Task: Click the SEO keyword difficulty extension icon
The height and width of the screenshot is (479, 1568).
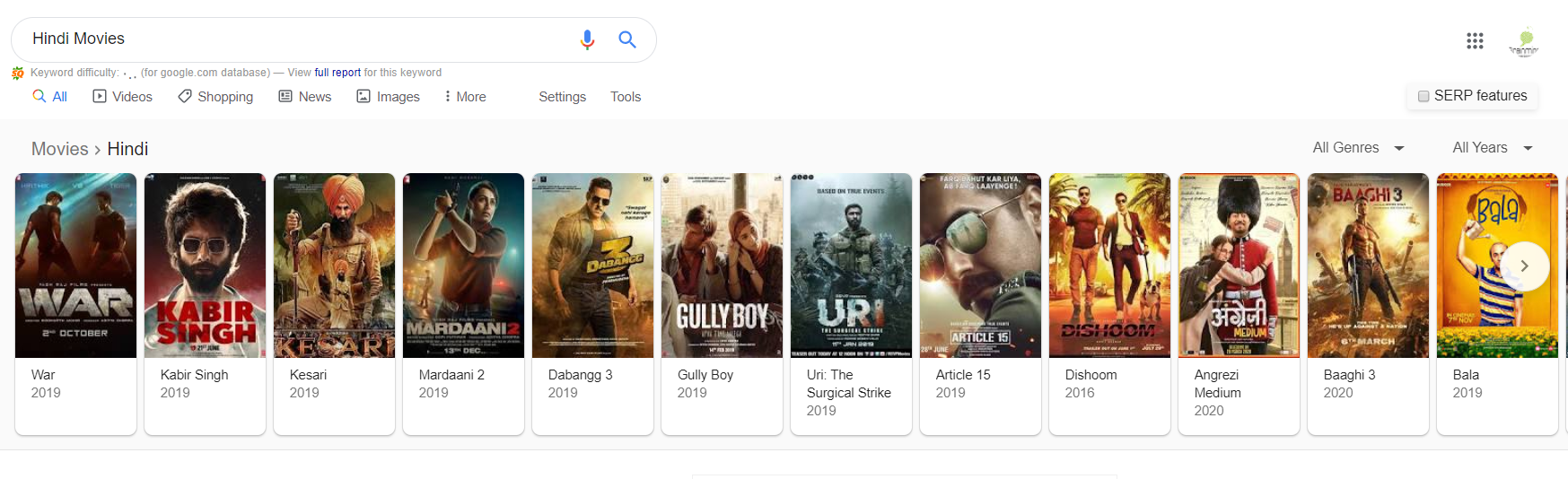Action: [x=18, y=74]
